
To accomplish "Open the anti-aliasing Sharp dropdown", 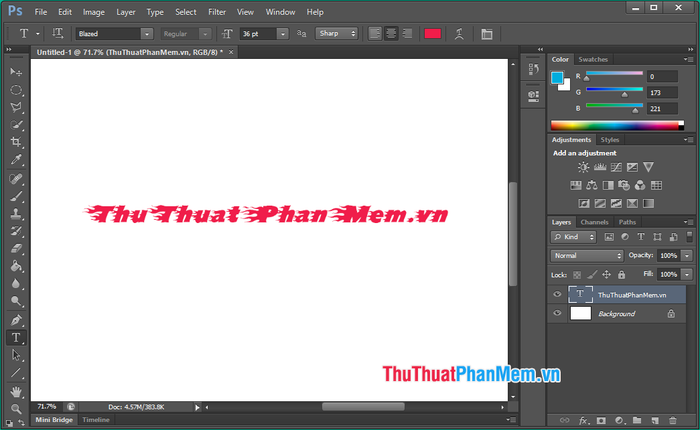I will [x=337, y=33].
